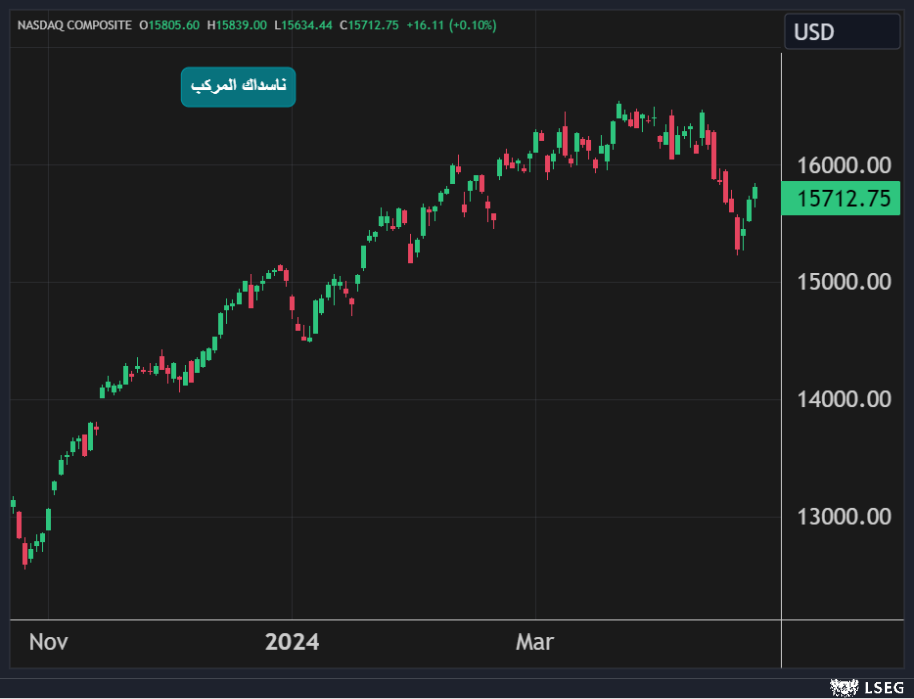
Task: Select the high value H15839.00
Action: (239, 24)
